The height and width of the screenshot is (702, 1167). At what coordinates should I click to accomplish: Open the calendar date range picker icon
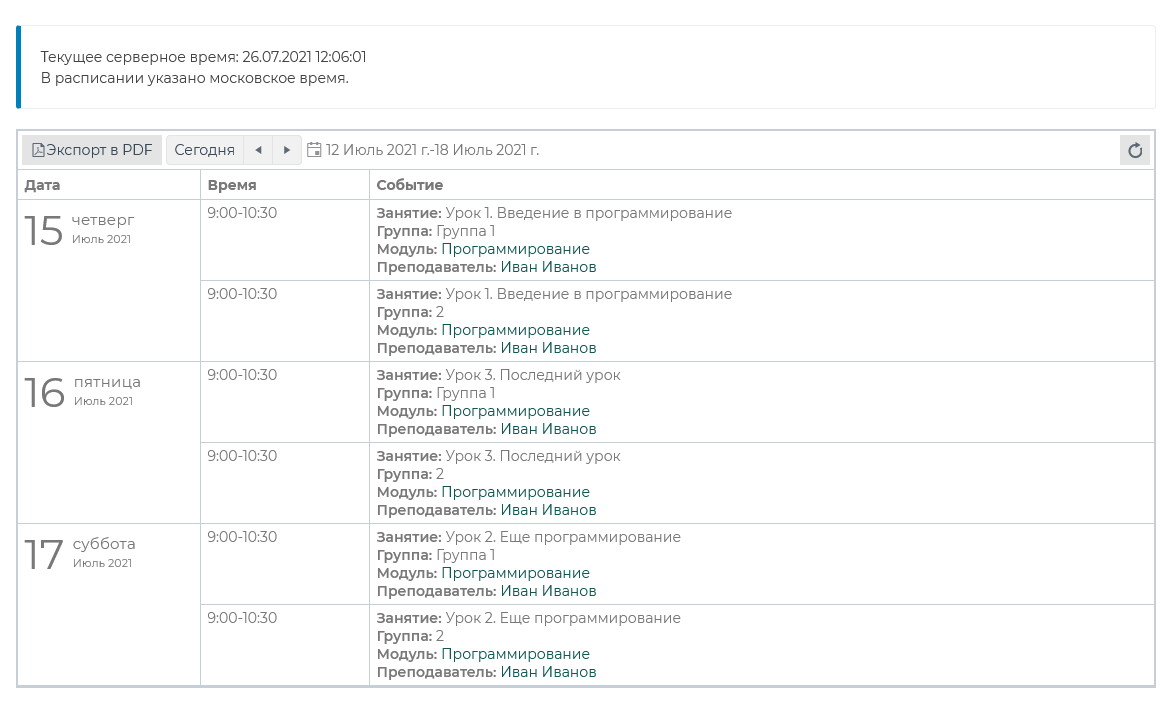click(x=314, y=150)
